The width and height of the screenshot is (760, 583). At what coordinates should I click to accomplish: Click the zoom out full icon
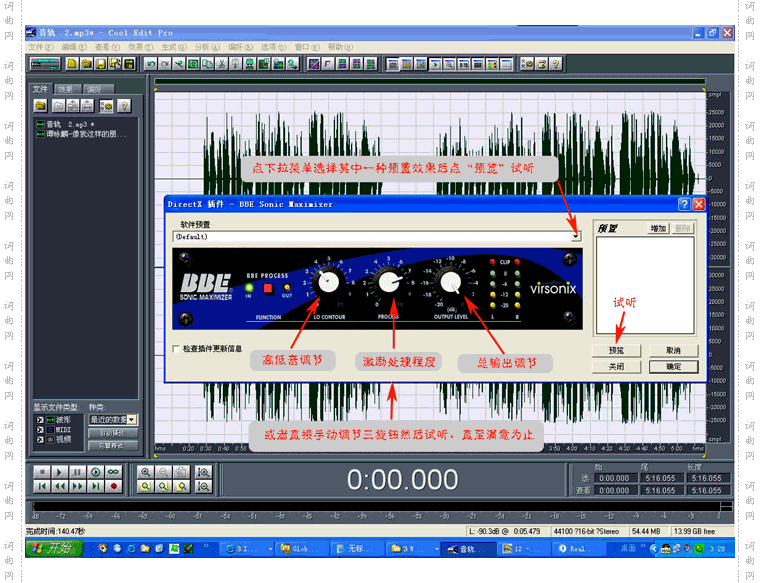tap(181, 472)
